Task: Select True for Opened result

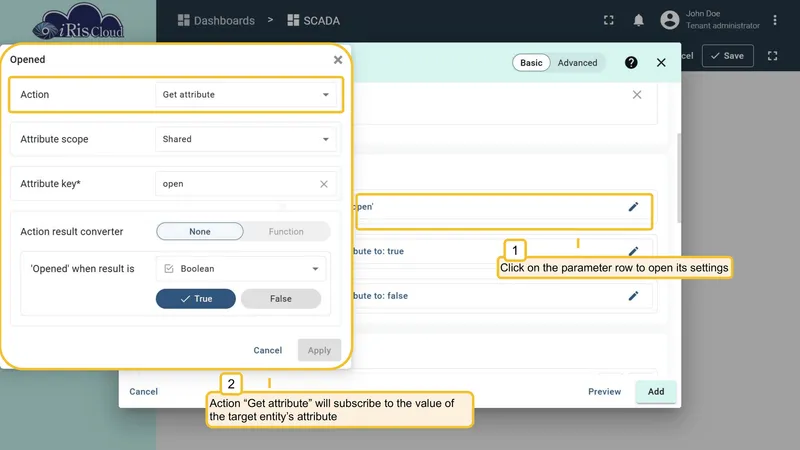Action: point(196,299)
